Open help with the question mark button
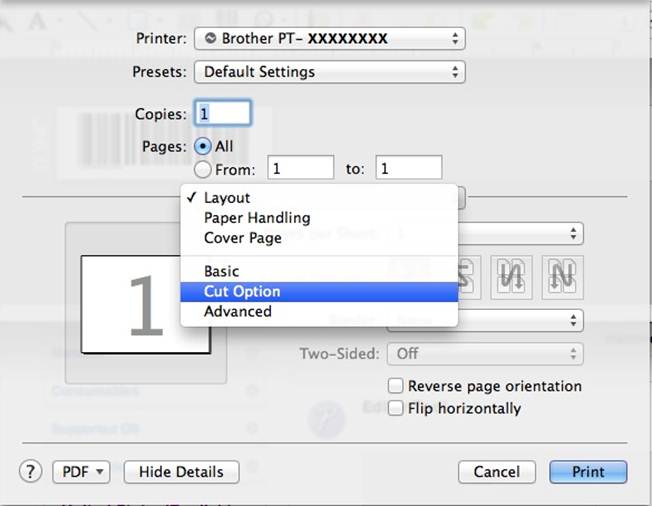The height and width of the screenshot is (506, 652). click(x=31, y=471)
